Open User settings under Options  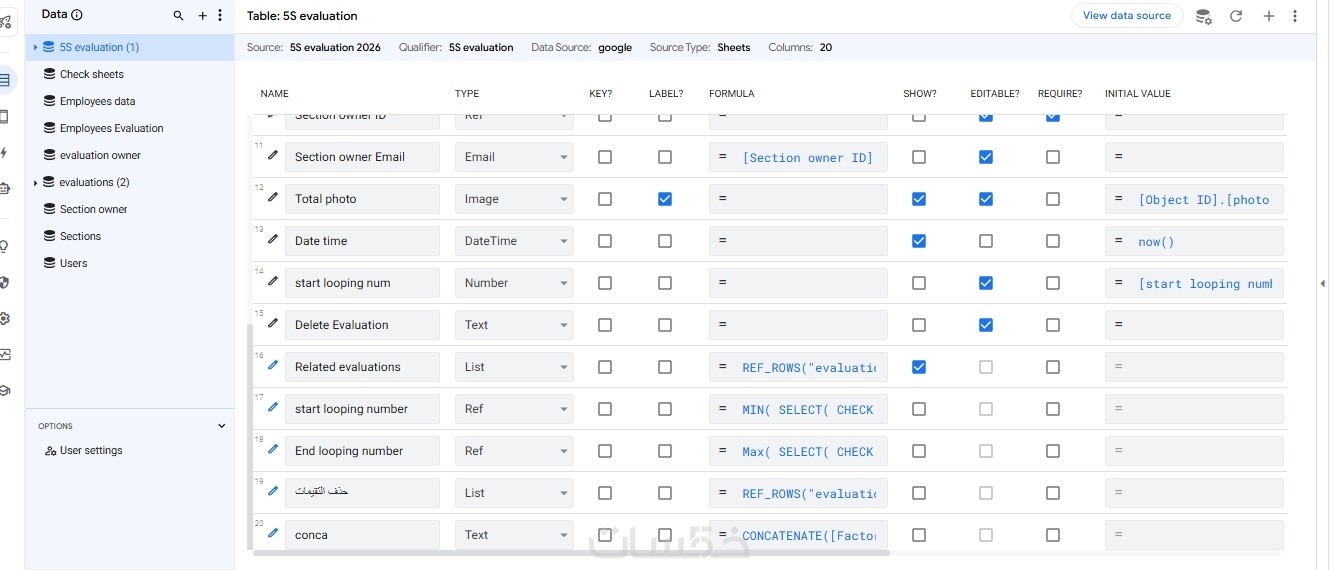coord(90,451)
